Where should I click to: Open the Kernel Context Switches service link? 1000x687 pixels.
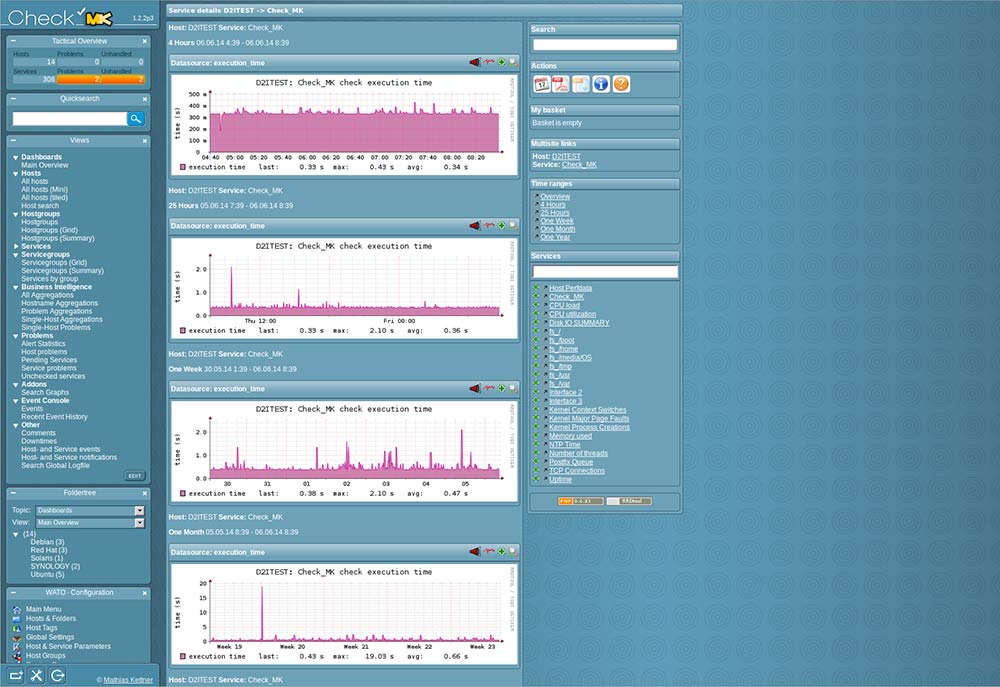(587, 410)
